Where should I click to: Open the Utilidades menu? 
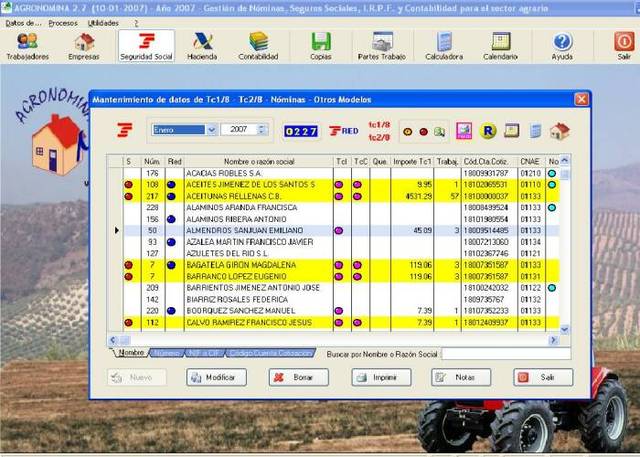[x=103, y=23]
